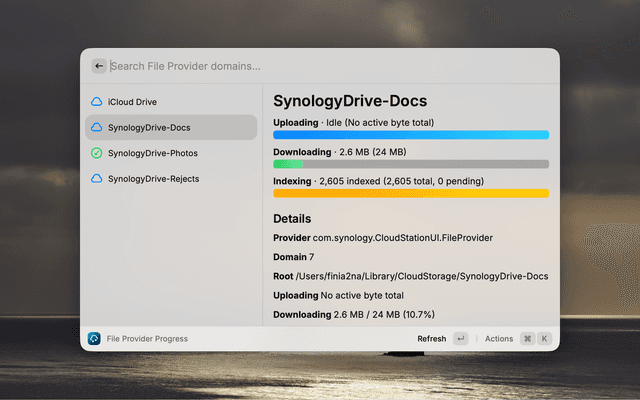
Task: Select SynologyDrive-Docs in the list
Action: (x=171, y=127)
